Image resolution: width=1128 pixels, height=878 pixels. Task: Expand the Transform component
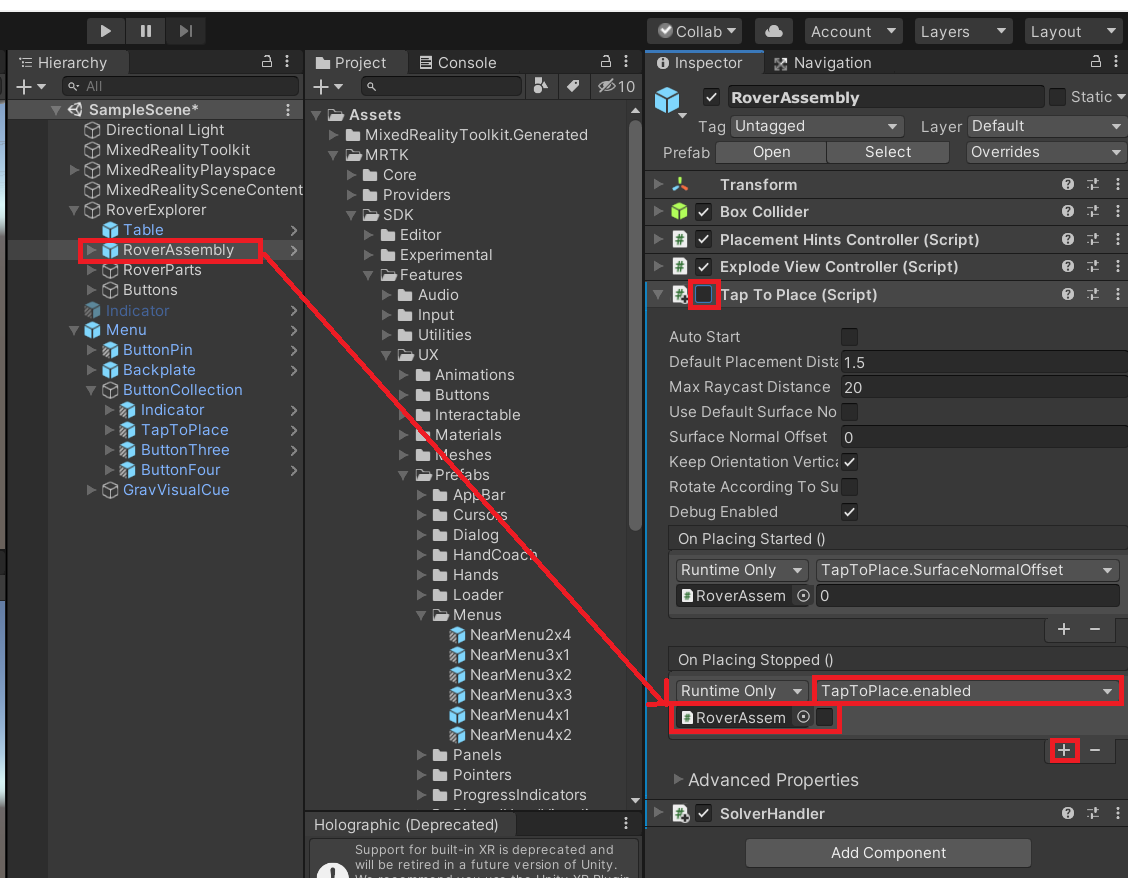(x=658, y=184)
